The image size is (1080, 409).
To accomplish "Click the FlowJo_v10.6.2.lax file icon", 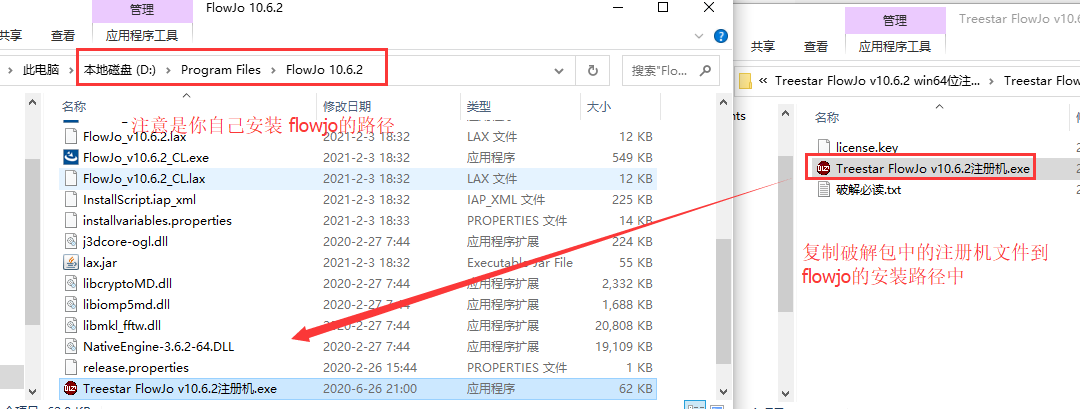I will coord(70,136).
